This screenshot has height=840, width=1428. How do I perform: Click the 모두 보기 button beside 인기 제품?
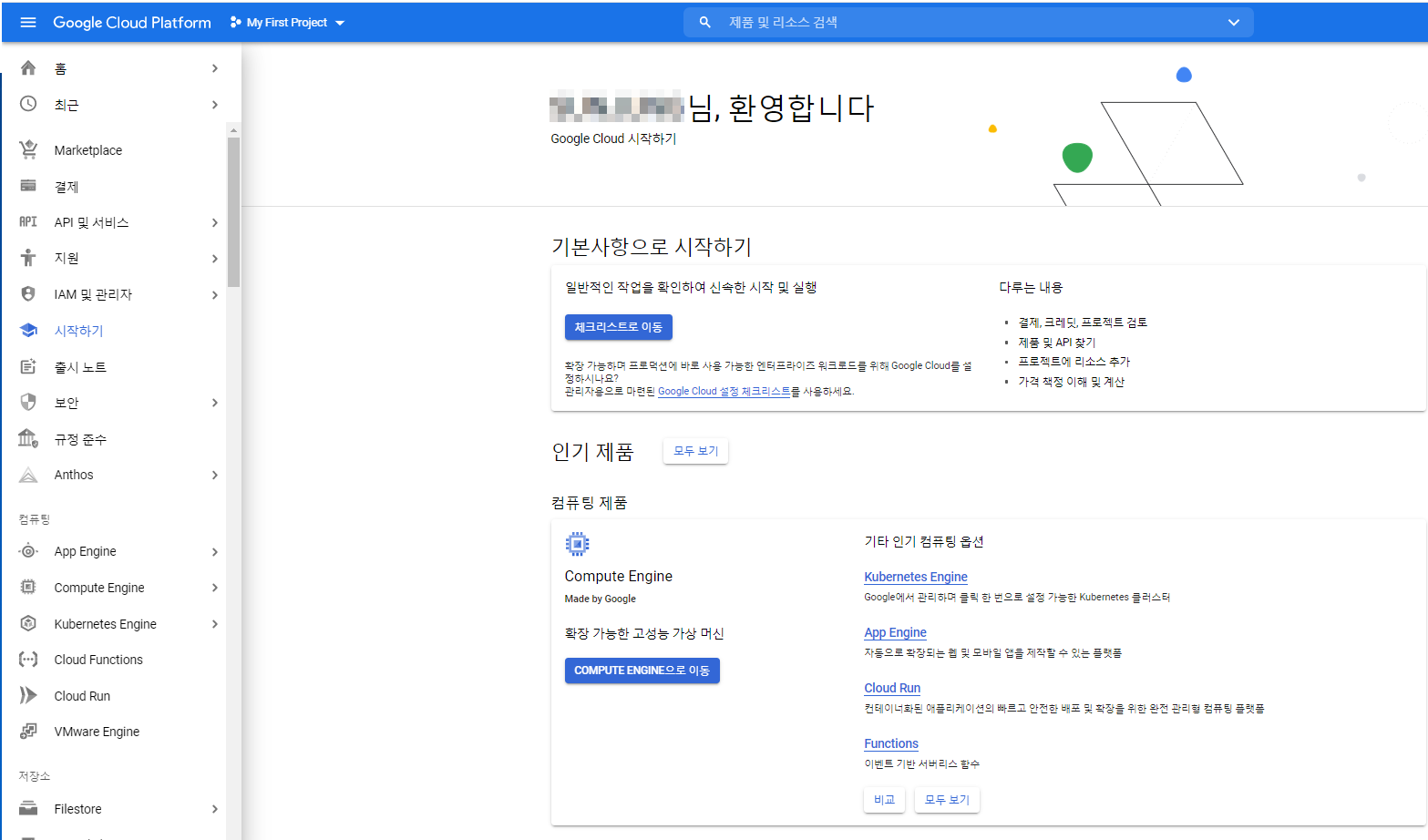click(695, 451)
